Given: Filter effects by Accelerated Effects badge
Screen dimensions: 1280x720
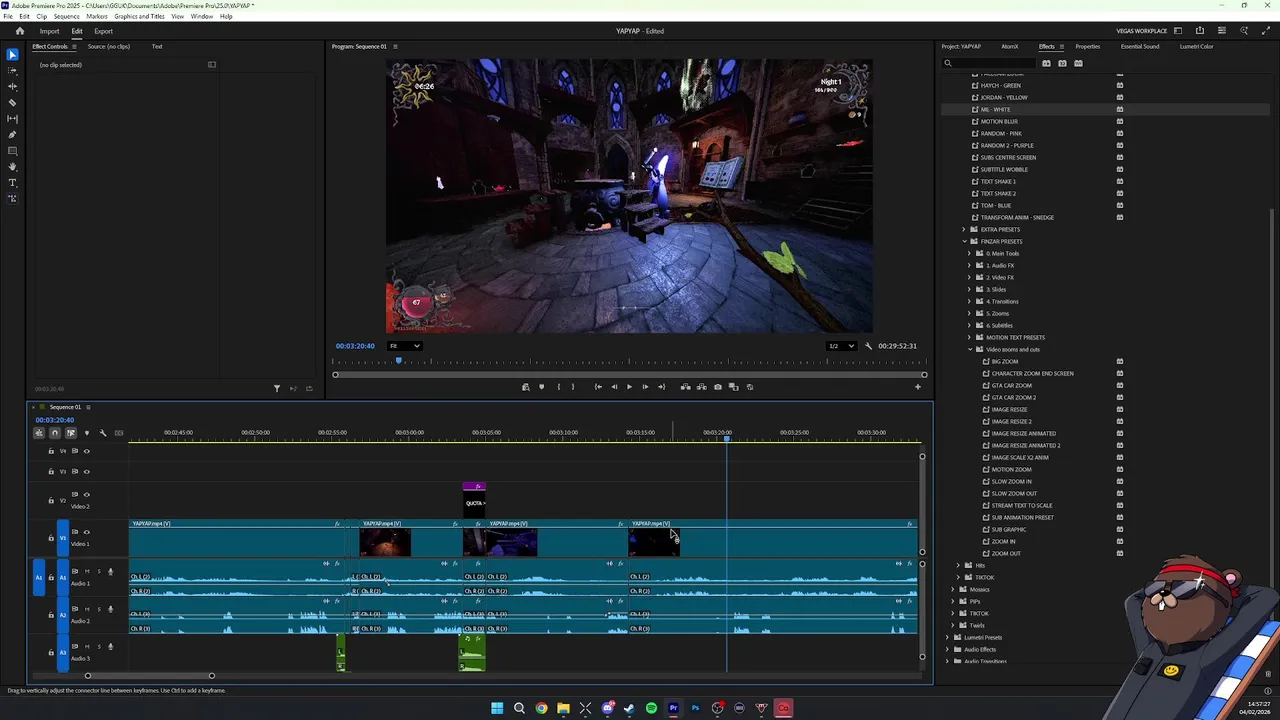Looking at the screenshot, I should pyautogui.click(x=1046, y=63).
